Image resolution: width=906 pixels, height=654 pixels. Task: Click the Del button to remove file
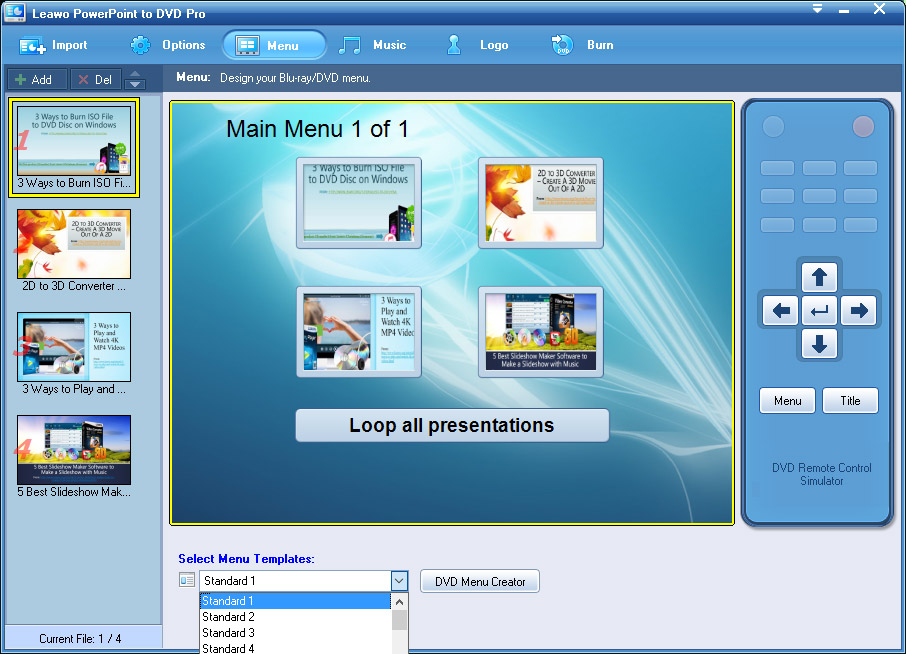[95, 80]
